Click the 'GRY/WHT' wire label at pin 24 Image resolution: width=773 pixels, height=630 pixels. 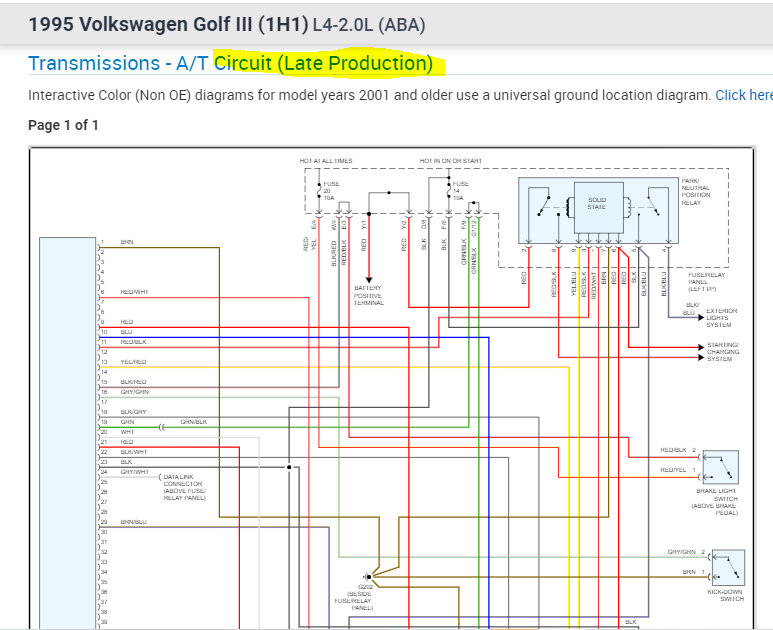tap(134, 472)
